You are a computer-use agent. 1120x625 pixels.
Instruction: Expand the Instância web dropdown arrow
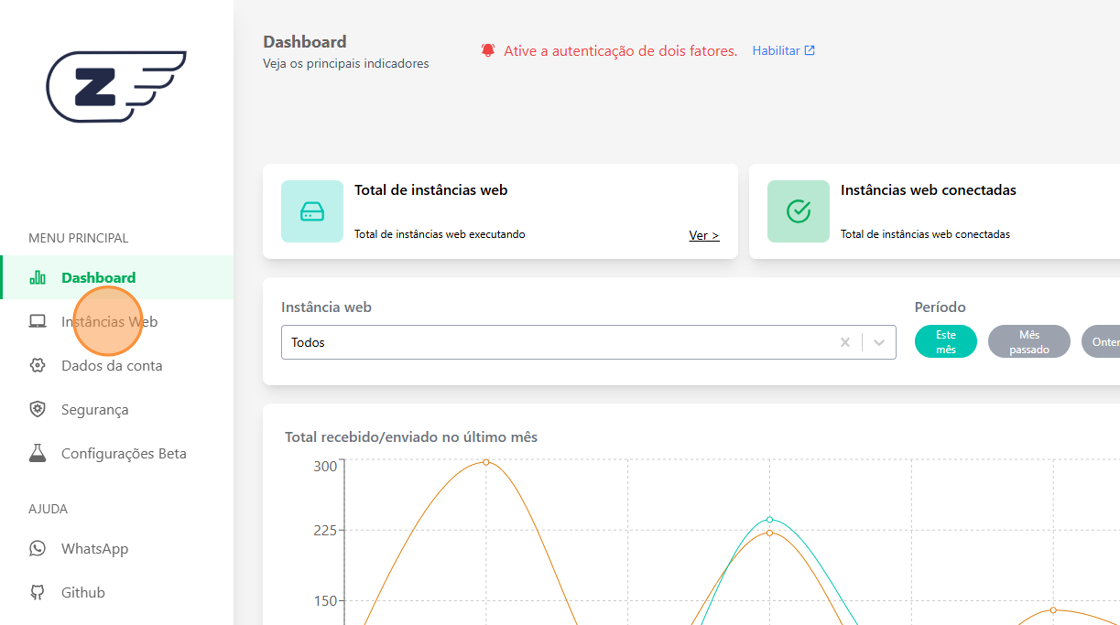point(879,342)
